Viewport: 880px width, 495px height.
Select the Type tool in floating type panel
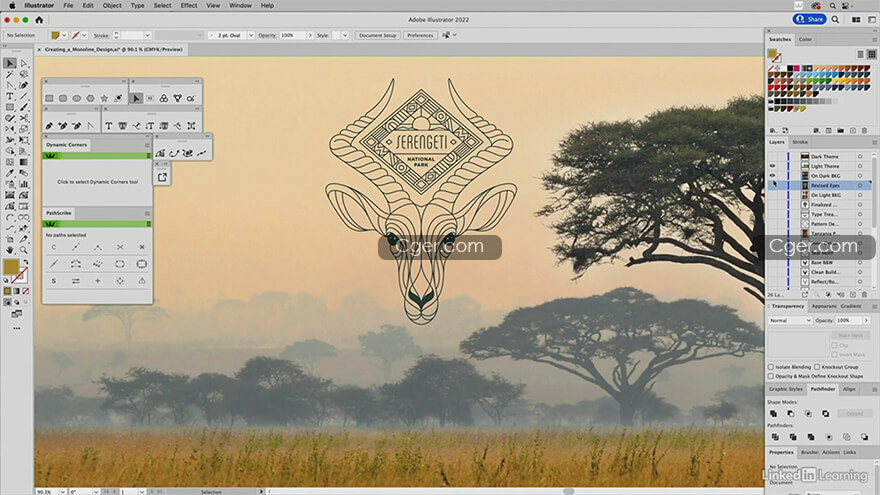[x=108, y=126]
